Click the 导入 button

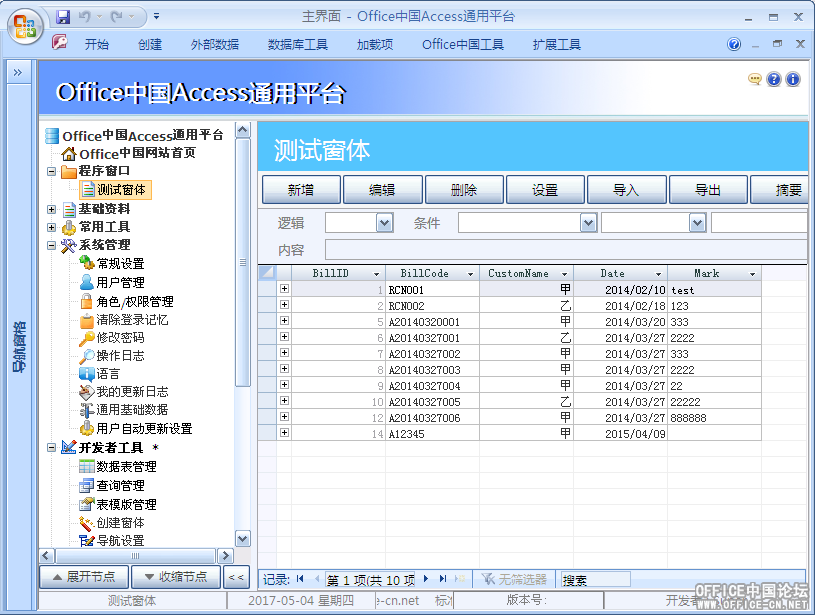[626, 190]
